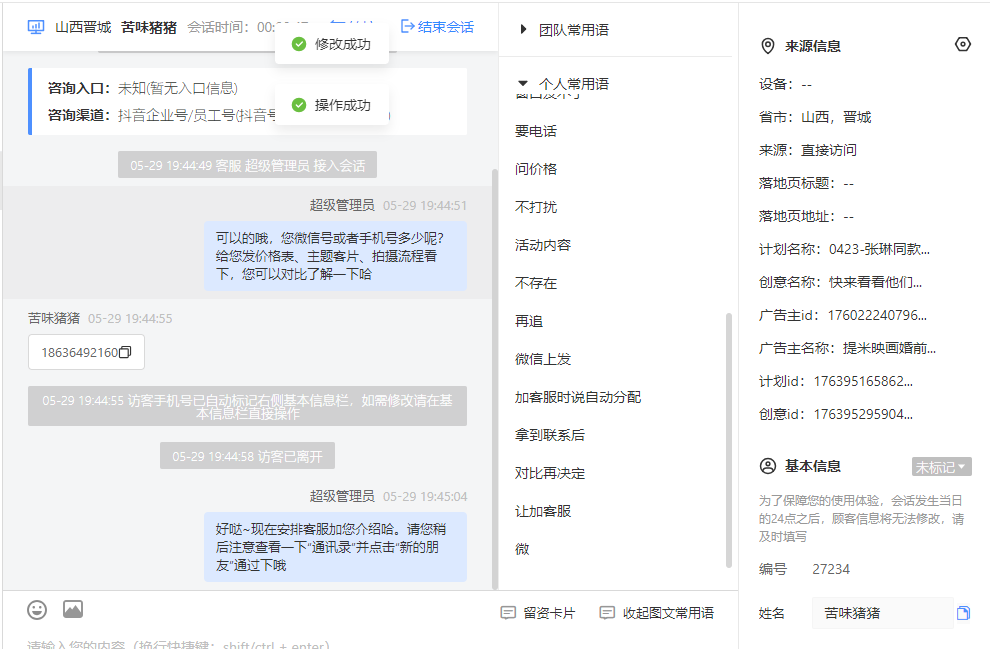990x649 pixels.
Task: Copy the phone number 18636492160
Action: click(x=126, y=352)
